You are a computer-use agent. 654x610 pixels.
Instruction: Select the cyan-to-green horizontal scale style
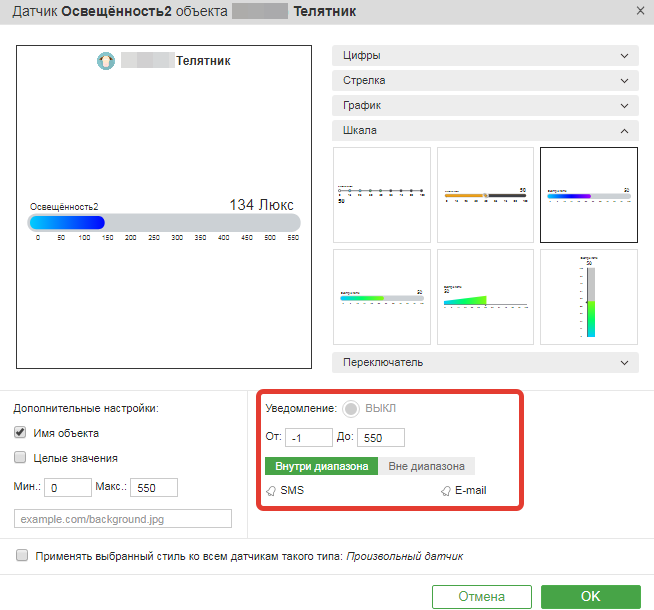(381, 295)
